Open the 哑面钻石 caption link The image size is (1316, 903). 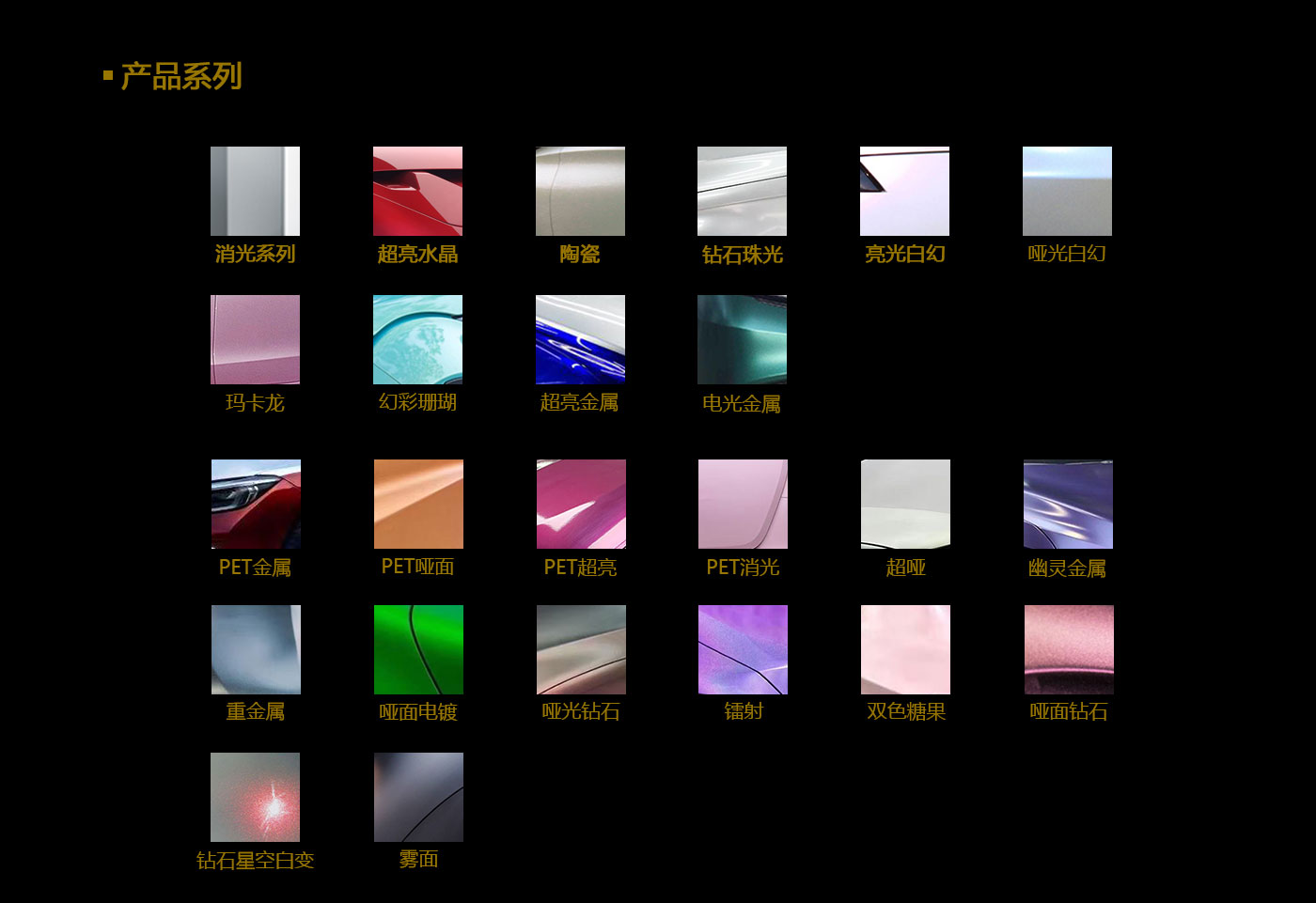click(1069, 711)
